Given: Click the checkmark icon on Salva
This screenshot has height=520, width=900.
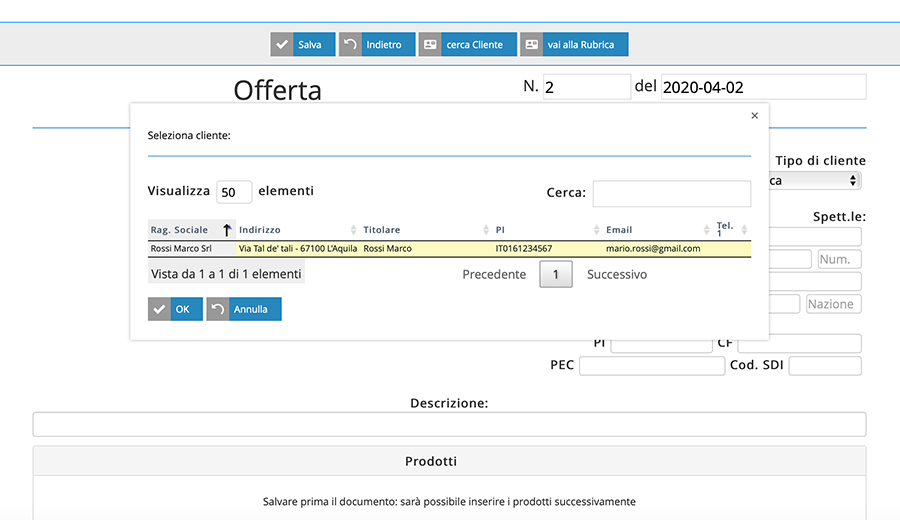Looking at the screenshot, I should coord(282,45).
